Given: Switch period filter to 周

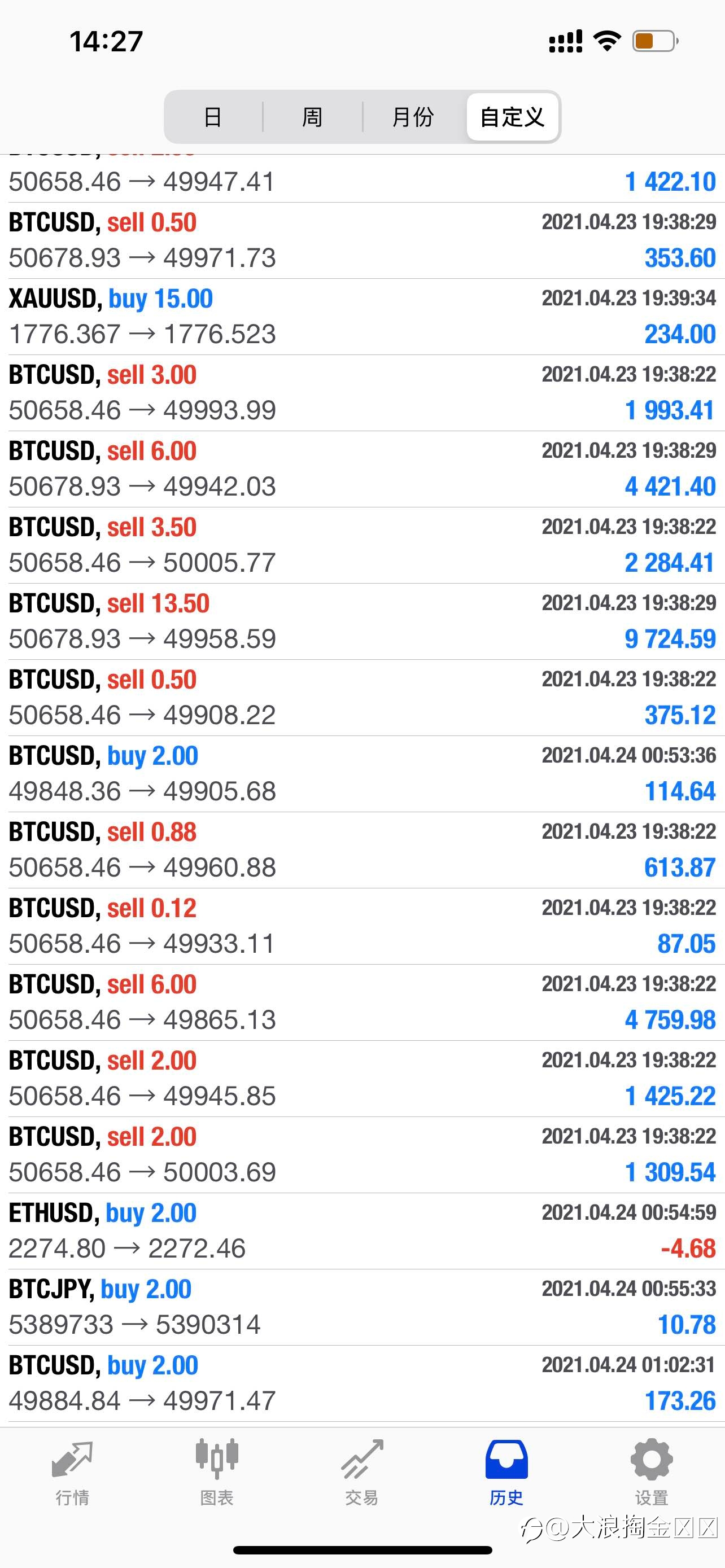Looking at the screenshot, I should 312,117.
